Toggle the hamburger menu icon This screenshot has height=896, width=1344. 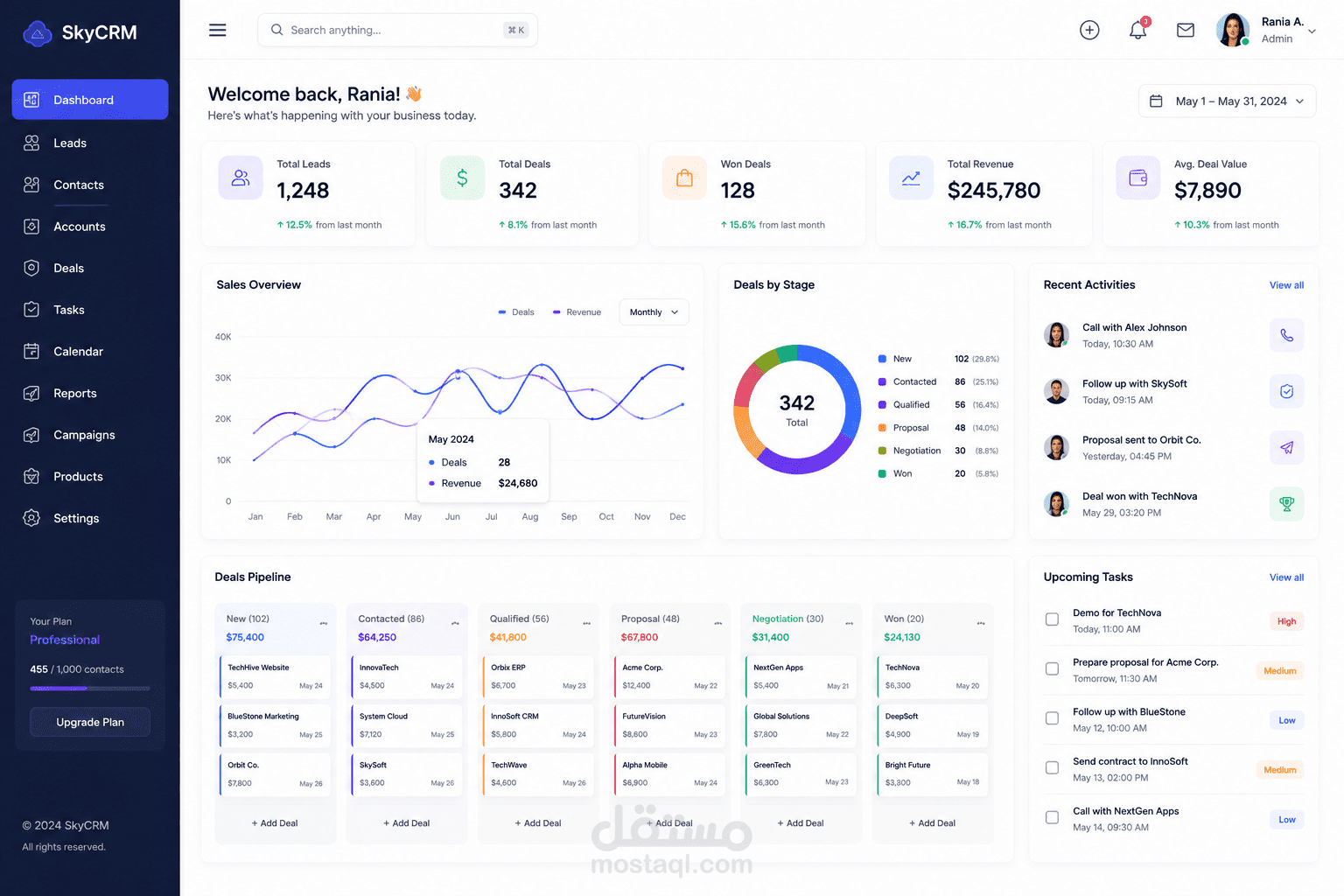pyautogui.click(x=218, y=30)
